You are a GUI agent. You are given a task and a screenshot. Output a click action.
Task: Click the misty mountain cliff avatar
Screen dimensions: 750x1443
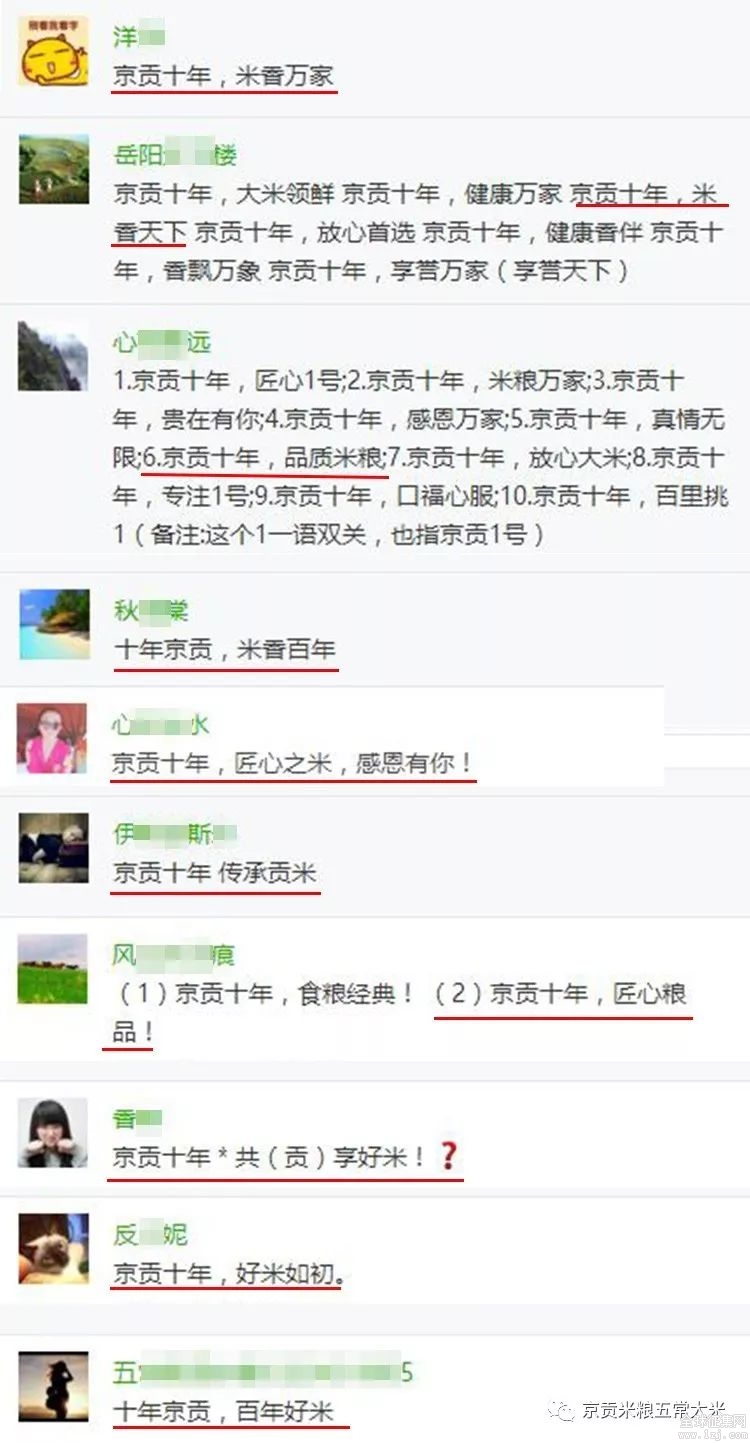point(53,356)
